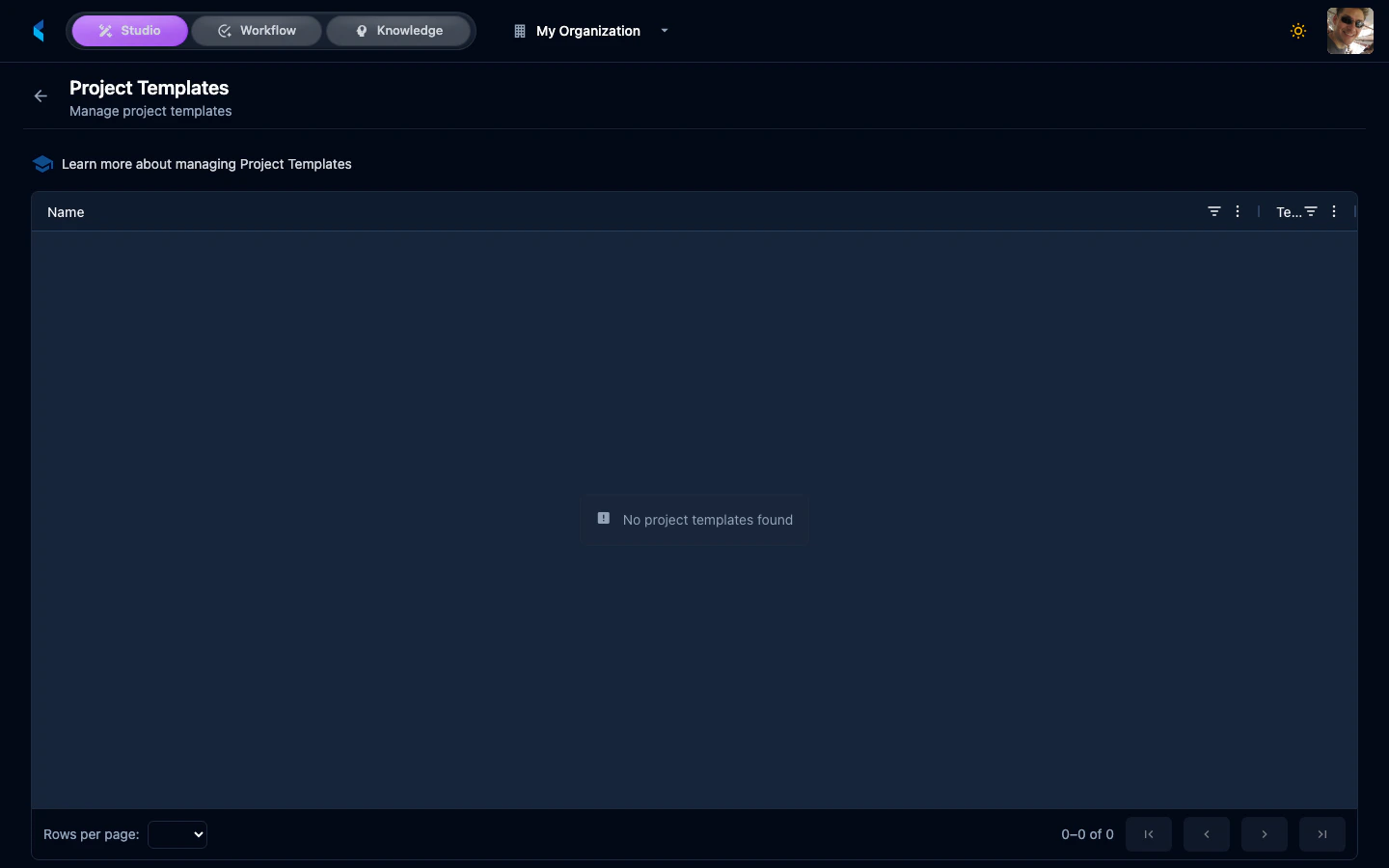Filter the Templates column
The width and height of the screenshot is (1389, 868).
[1310, 211]
